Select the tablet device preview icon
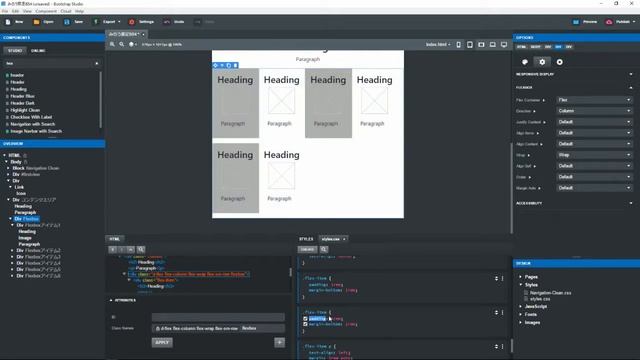This screenshot has height=360, width=640. [x=470, y=44]
